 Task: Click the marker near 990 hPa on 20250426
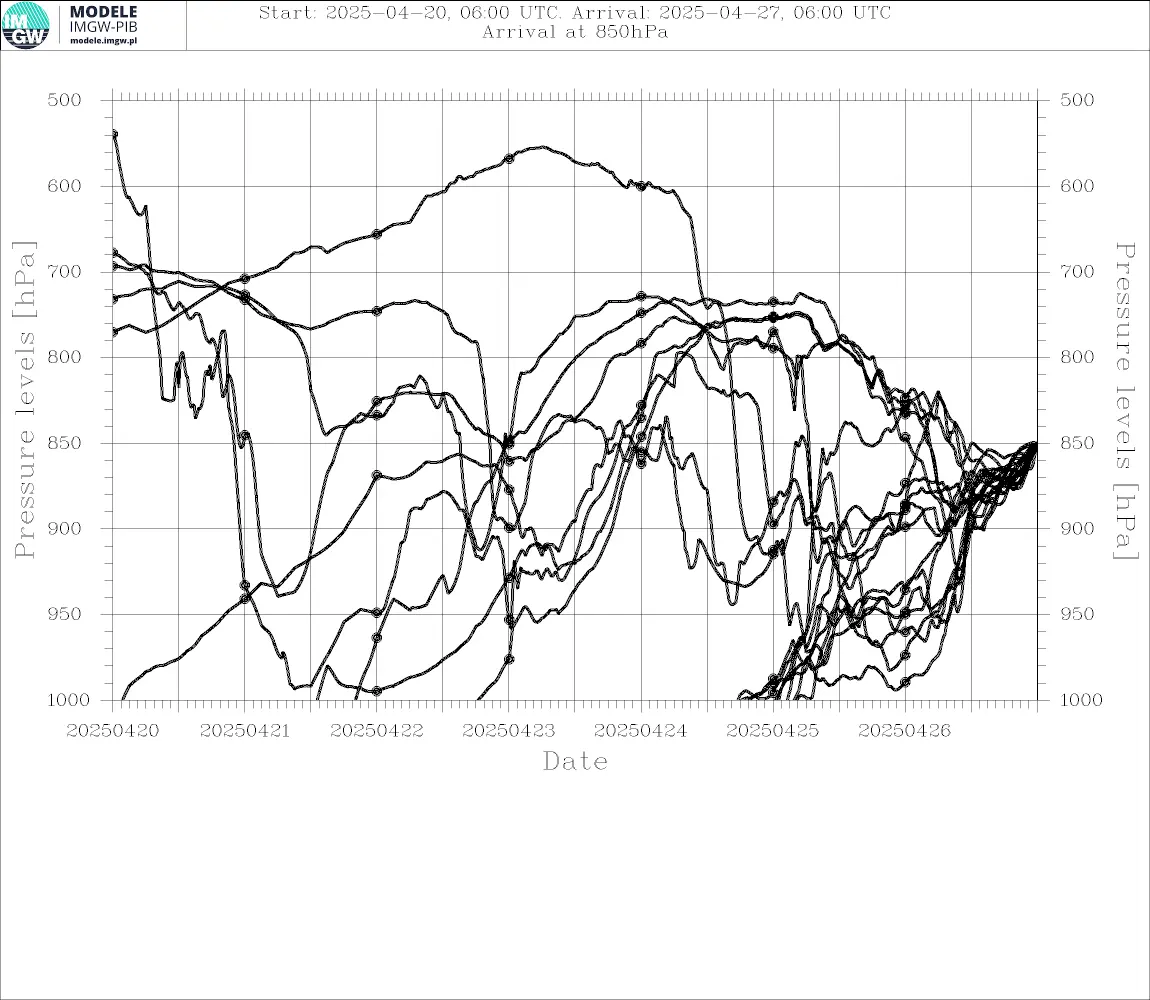click(x=905, y=682)
